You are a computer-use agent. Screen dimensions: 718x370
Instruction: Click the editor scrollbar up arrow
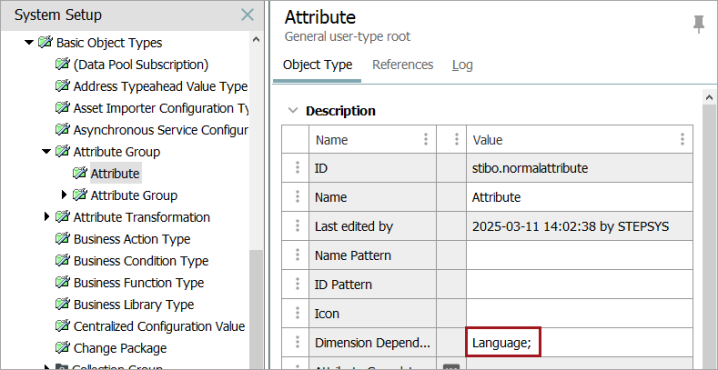pyautogui.click(x=709, y=97)
